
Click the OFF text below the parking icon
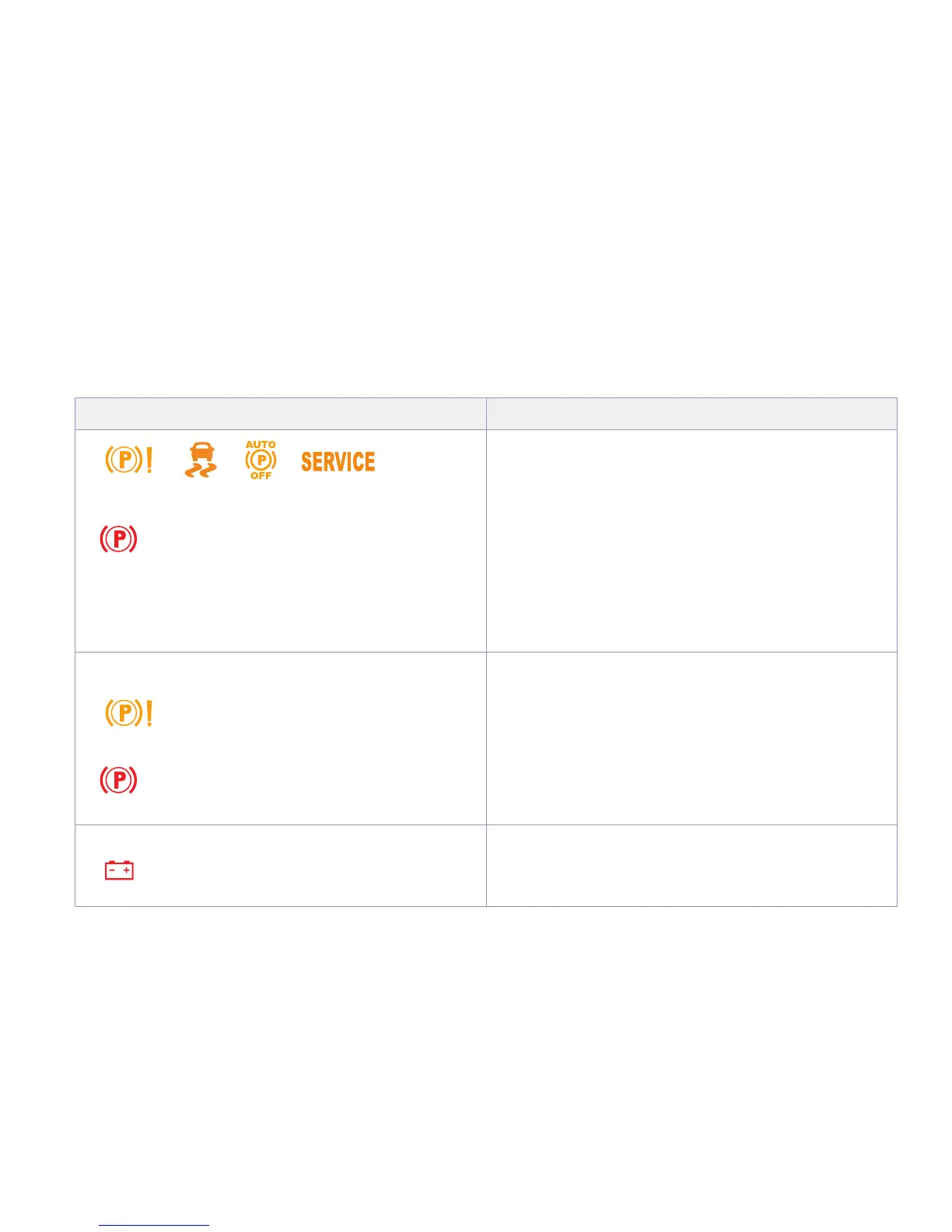(x=261, y=475)
